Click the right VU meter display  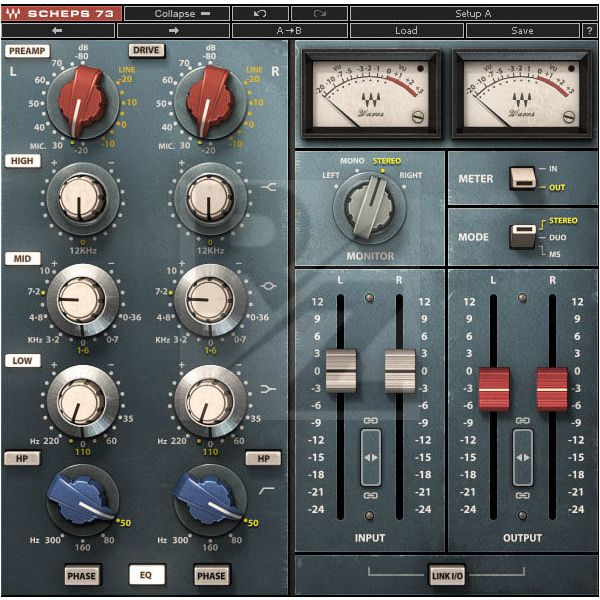(522, 94)
